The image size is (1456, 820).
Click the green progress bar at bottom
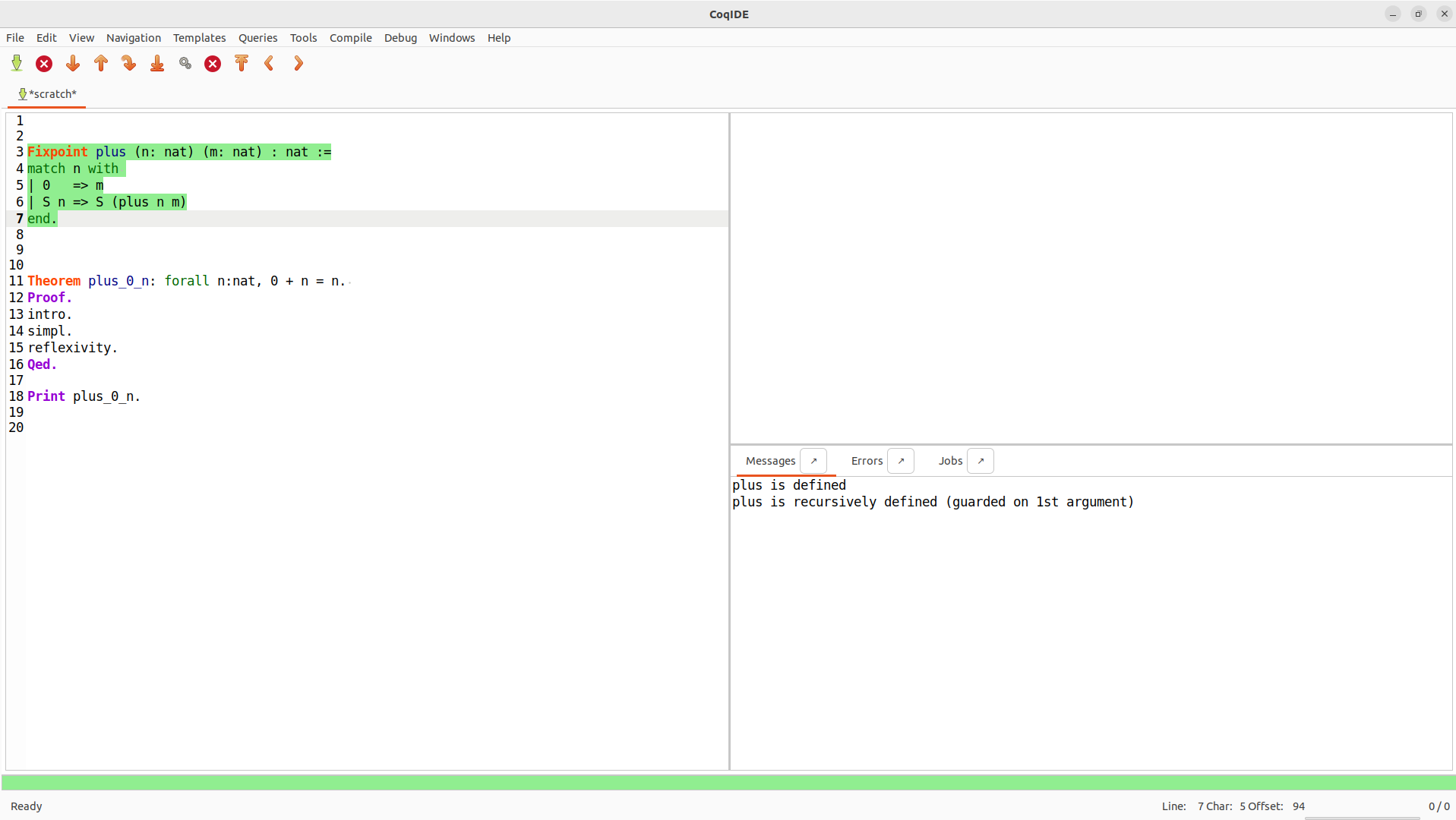[x=728, y=782]
